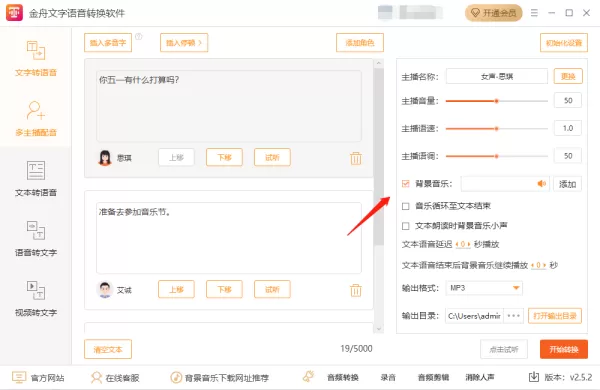Click the text box containing 准备去参加音乐节。
Image resolution: width=600 pixels, height=390 pixels.
(x=229, y=238)
